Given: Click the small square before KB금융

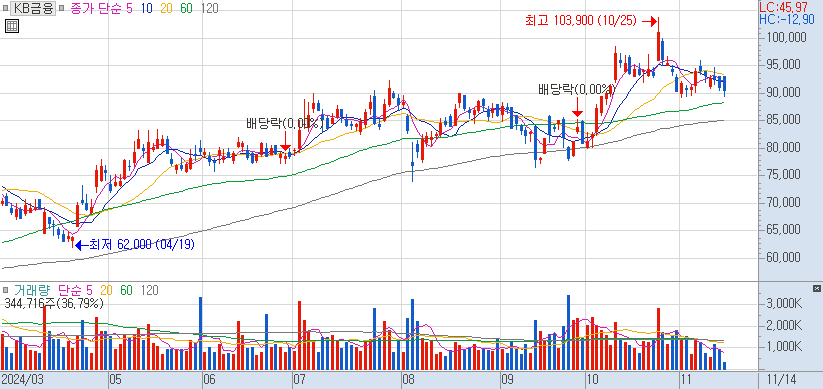Looking at the screenshot, I should click(5, 8).
